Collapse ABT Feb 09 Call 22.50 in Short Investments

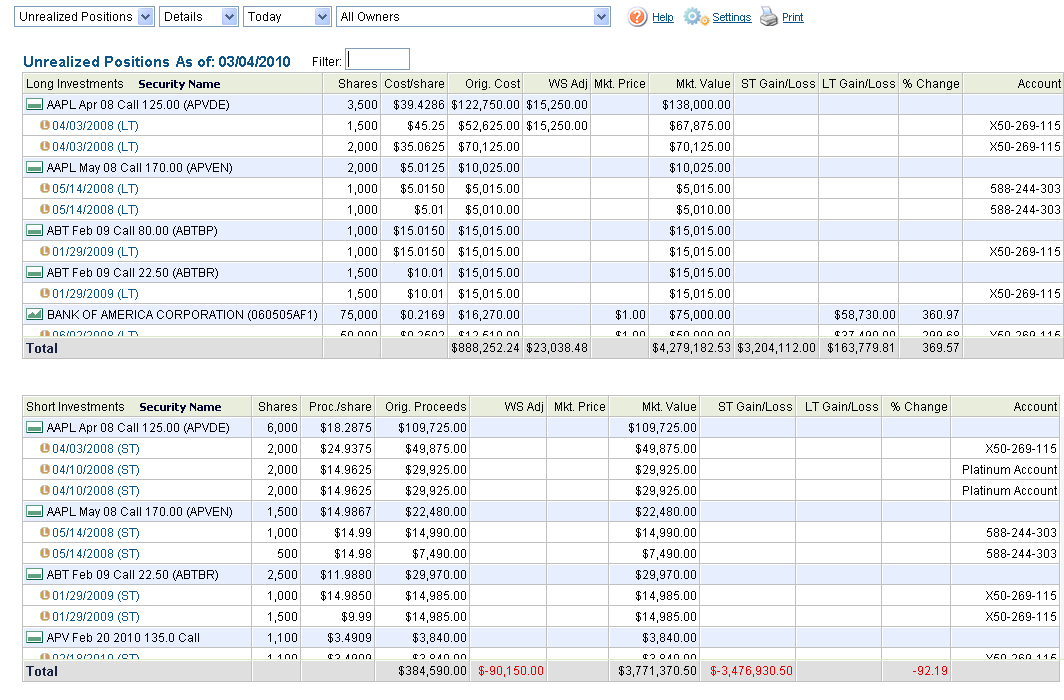[x=34, y=575]
